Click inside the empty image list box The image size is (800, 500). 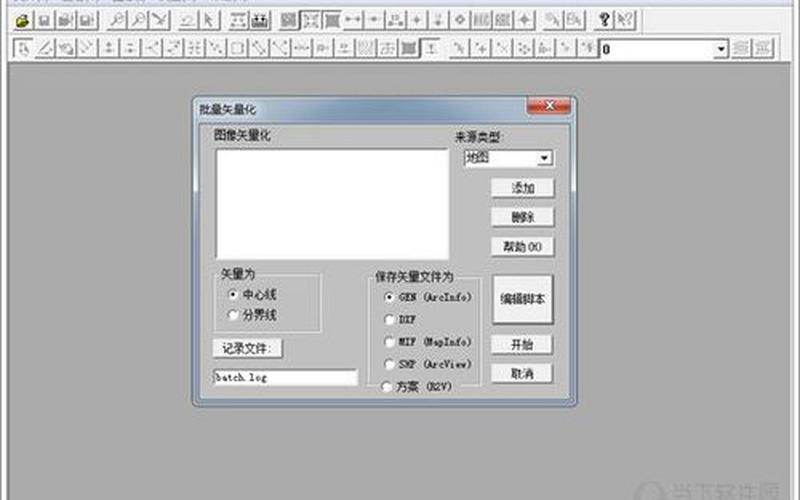332,204
